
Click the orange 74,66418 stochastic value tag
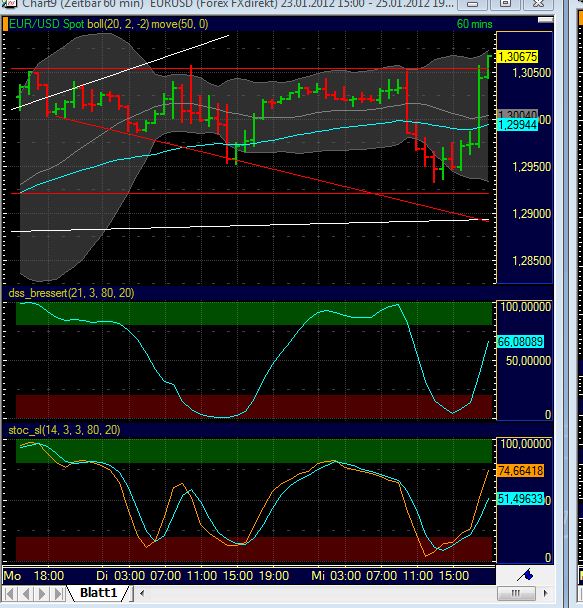pyautogui.click(x=521, y=471)
